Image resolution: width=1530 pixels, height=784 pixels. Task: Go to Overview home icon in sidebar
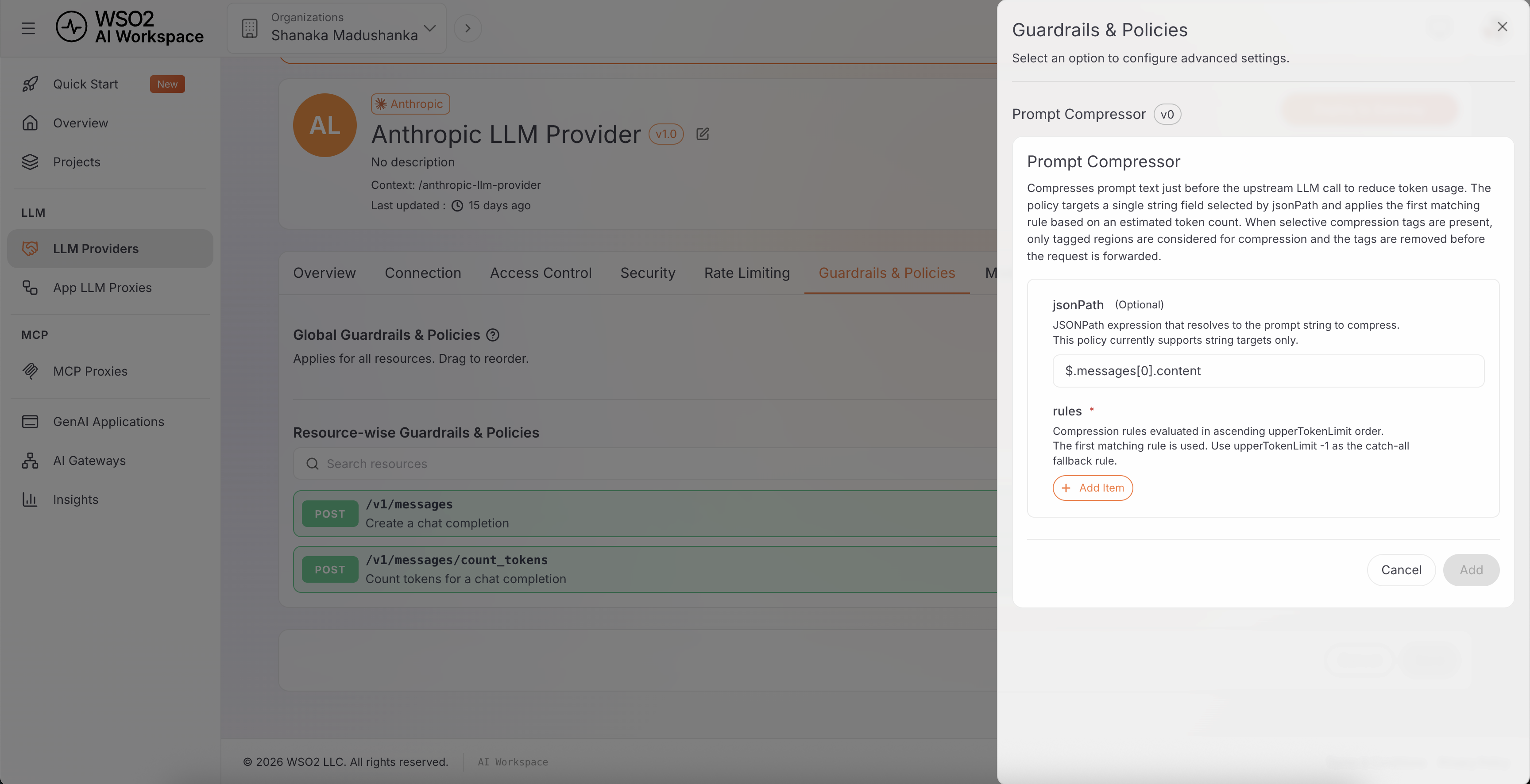click(x=30, y=123)
